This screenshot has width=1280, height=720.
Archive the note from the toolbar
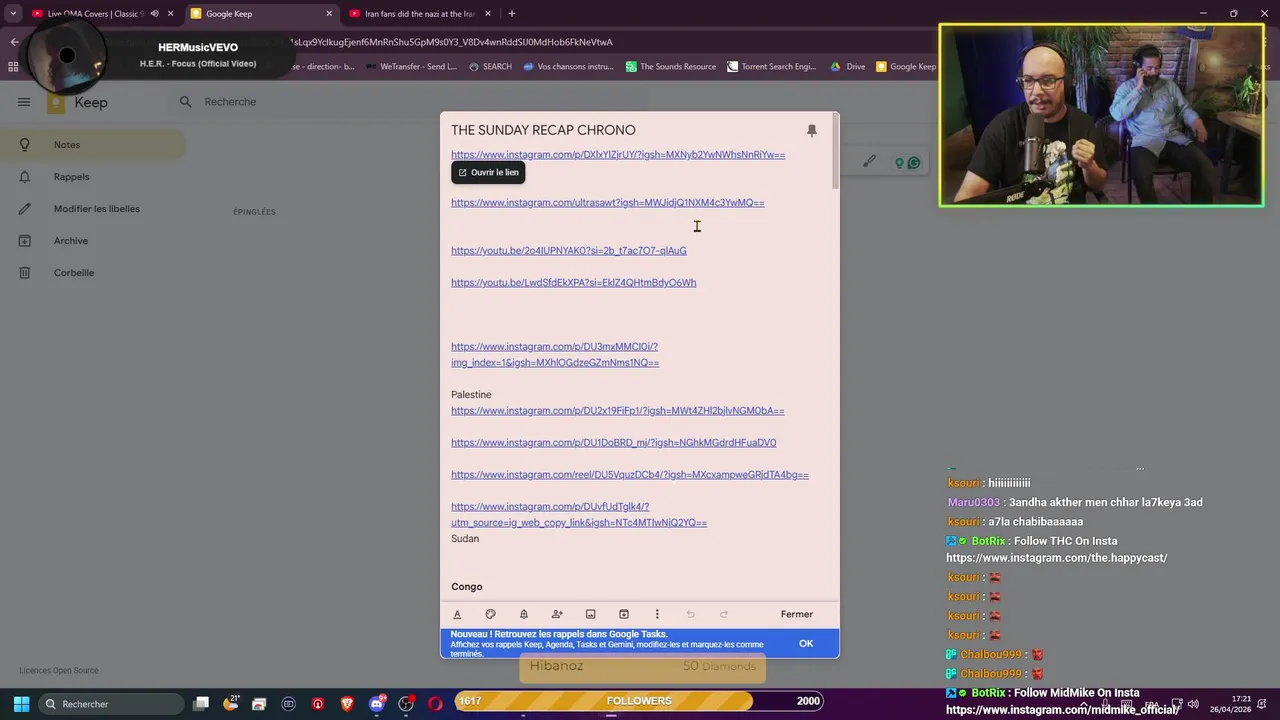[x=623, y=614]
